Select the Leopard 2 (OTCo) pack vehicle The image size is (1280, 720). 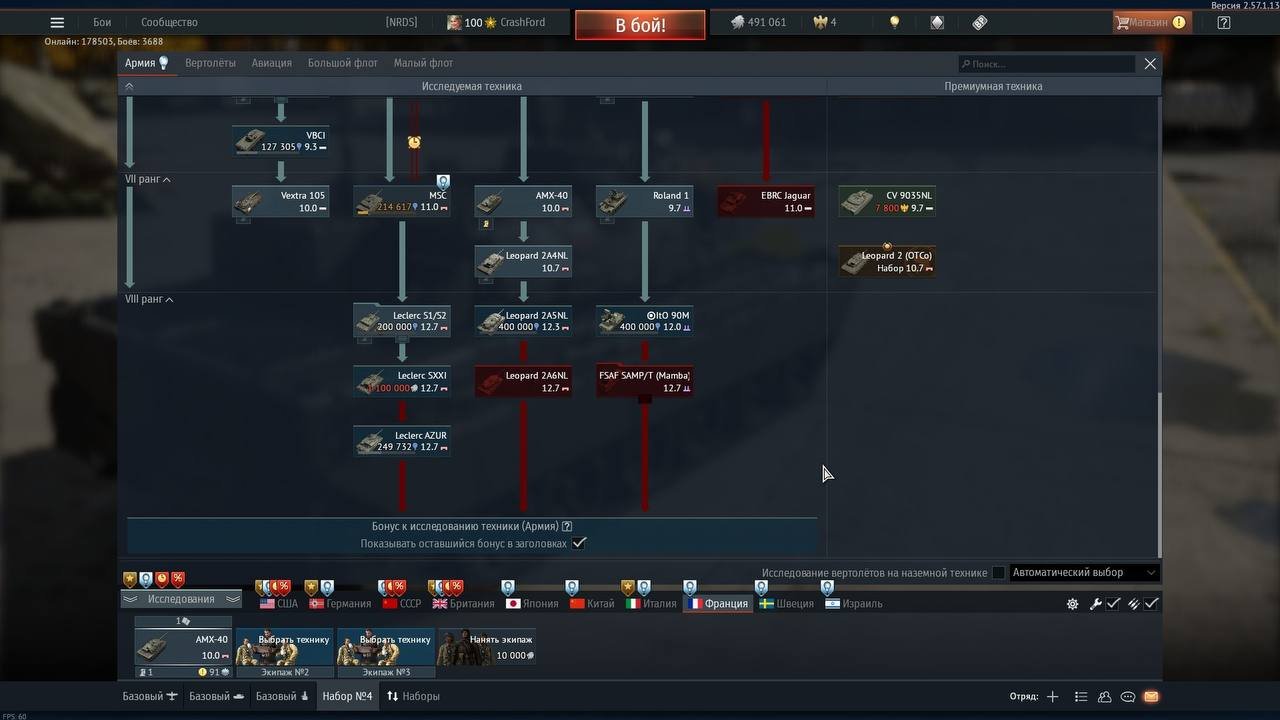887,262
